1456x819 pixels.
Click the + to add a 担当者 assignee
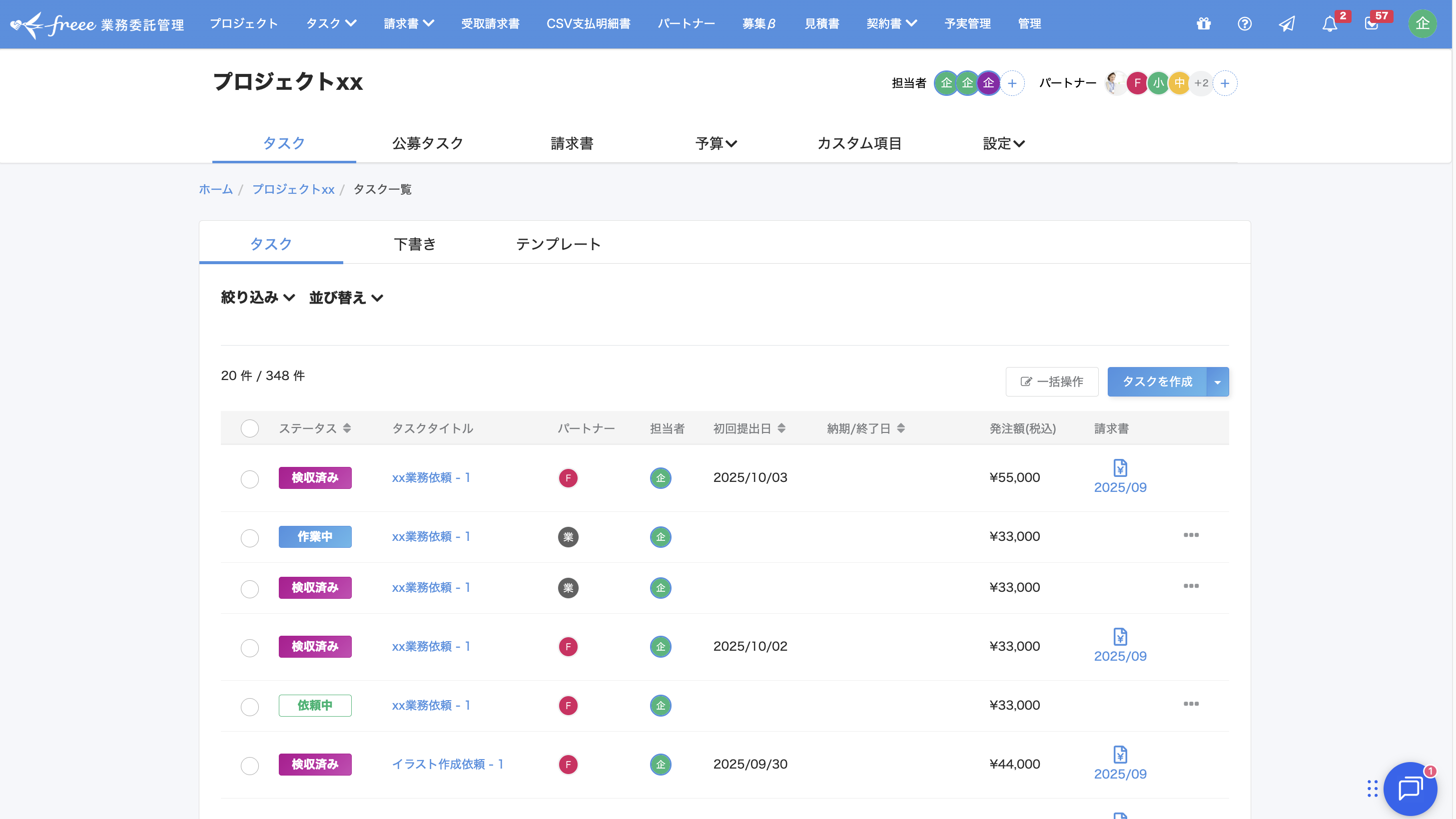coord(1012,83)
